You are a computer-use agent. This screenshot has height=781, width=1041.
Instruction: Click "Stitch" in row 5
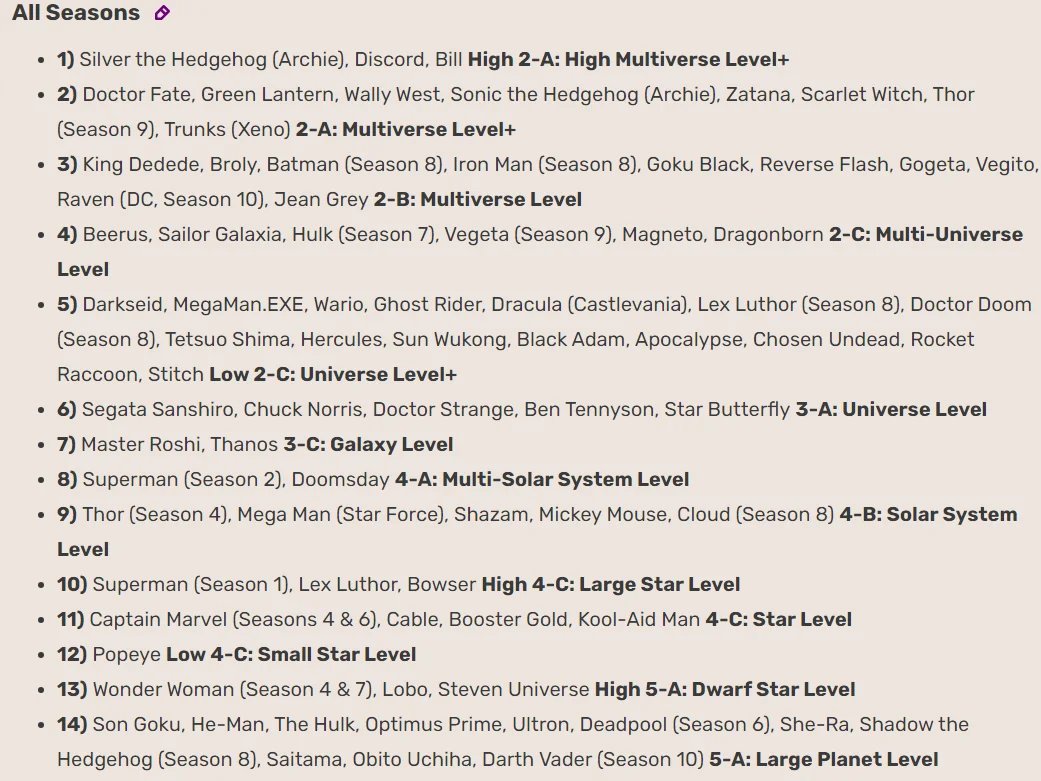tap(175, 374)
